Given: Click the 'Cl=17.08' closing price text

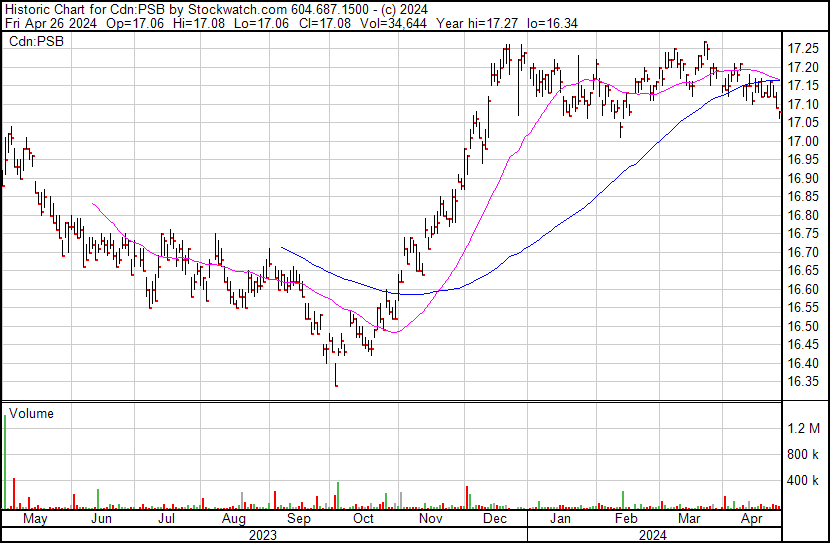Looking at the screenshot, I should [323, 23].
